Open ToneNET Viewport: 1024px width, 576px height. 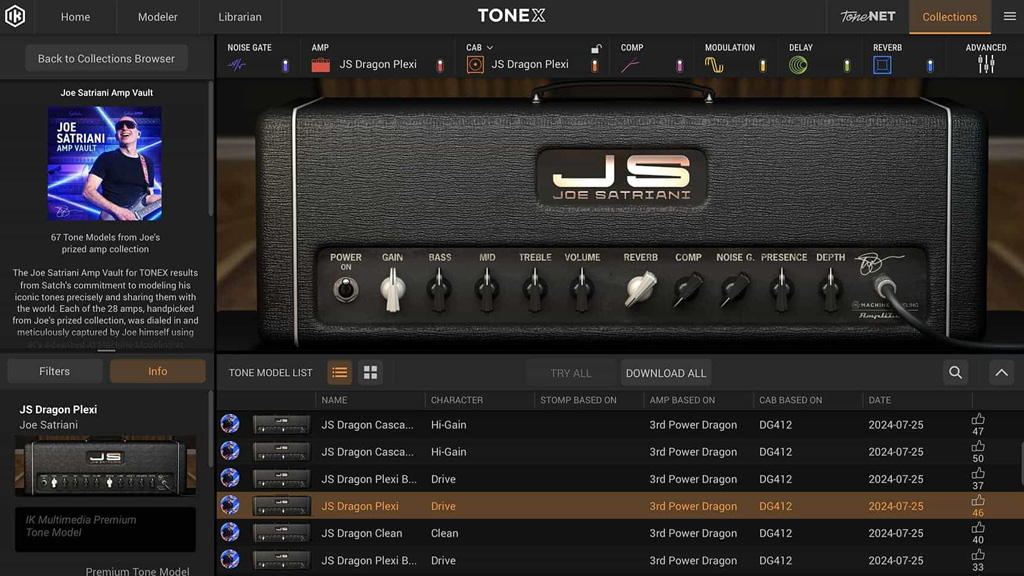tap(868, 16)
